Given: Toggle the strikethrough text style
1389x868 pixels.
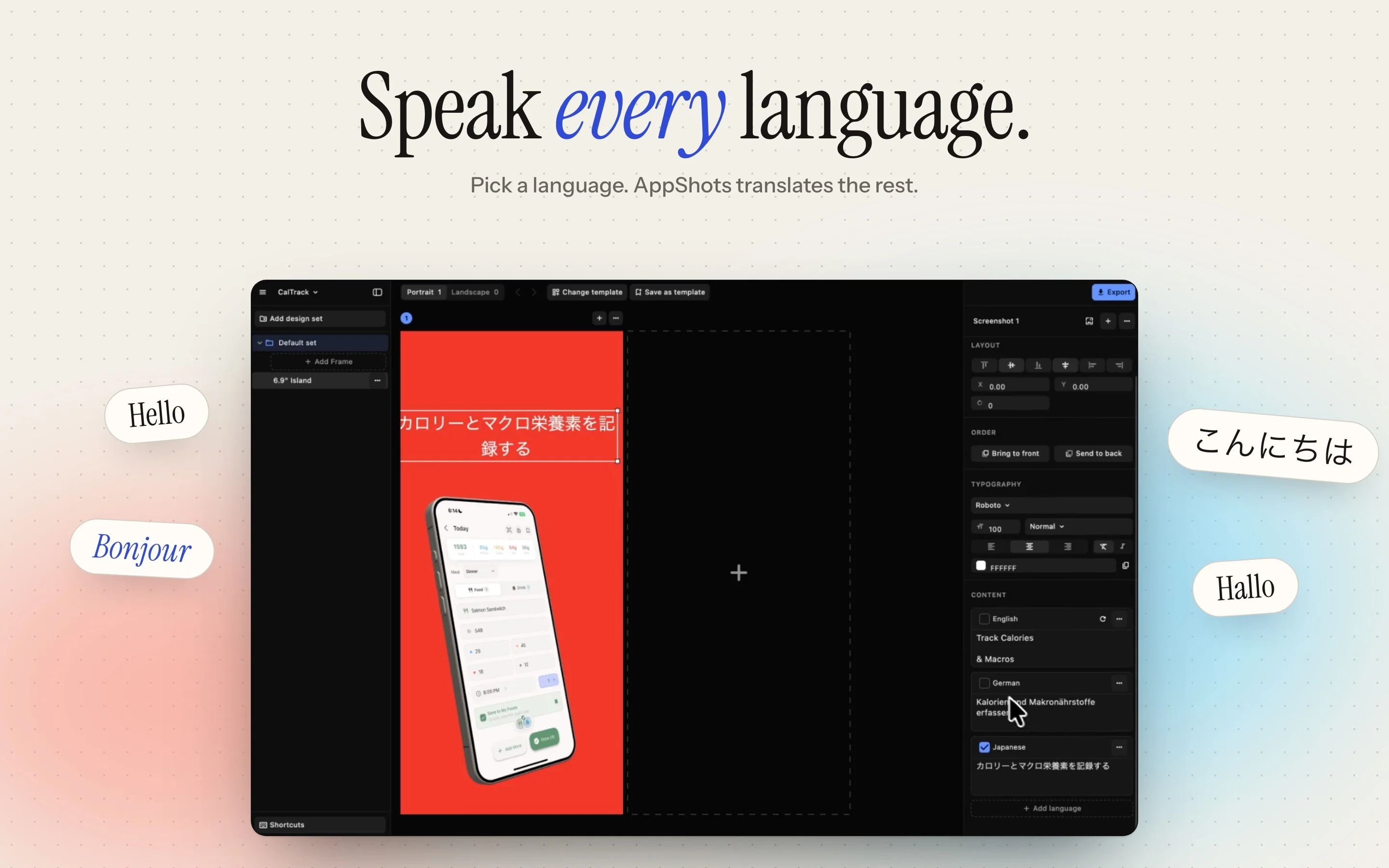Looking at the screenshot, I should (1103, 546).
